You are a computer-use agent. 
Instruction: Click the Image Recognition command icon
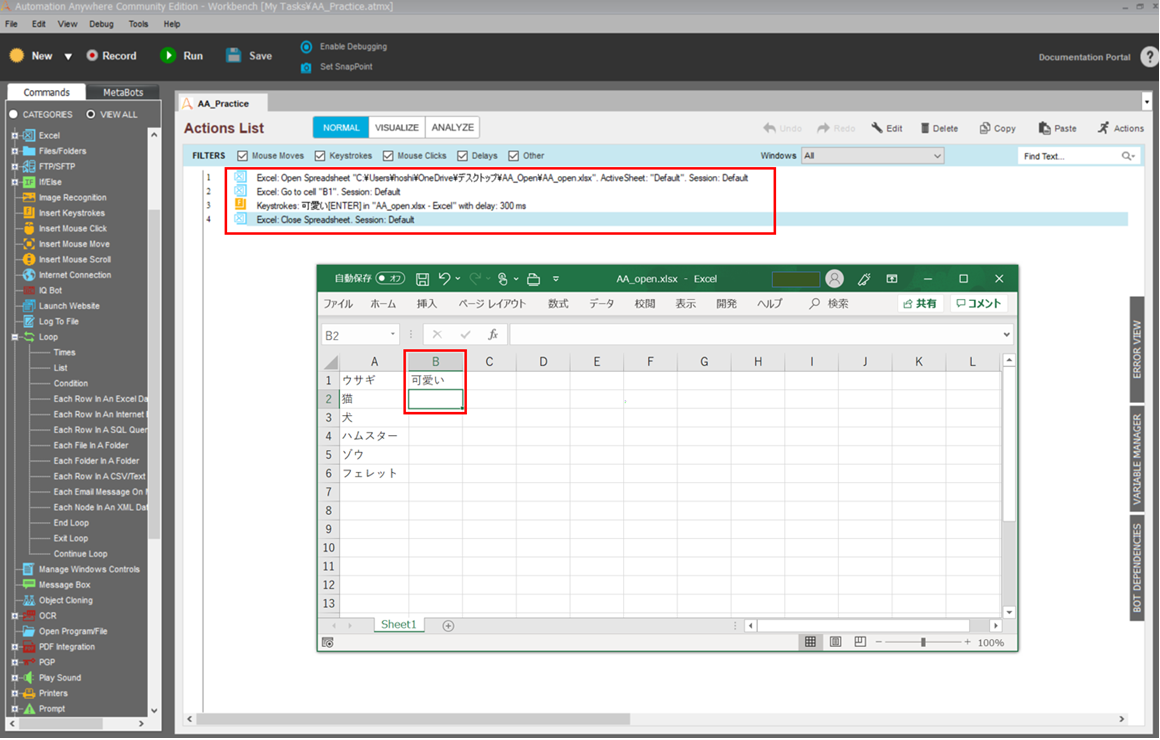pos(29,198)
